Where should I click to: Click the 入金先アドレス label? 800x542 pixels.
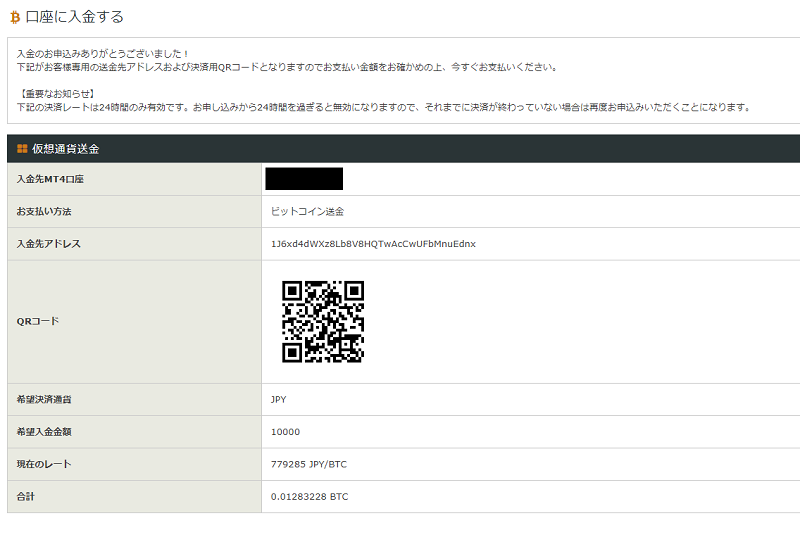click(x=48, y=244)
